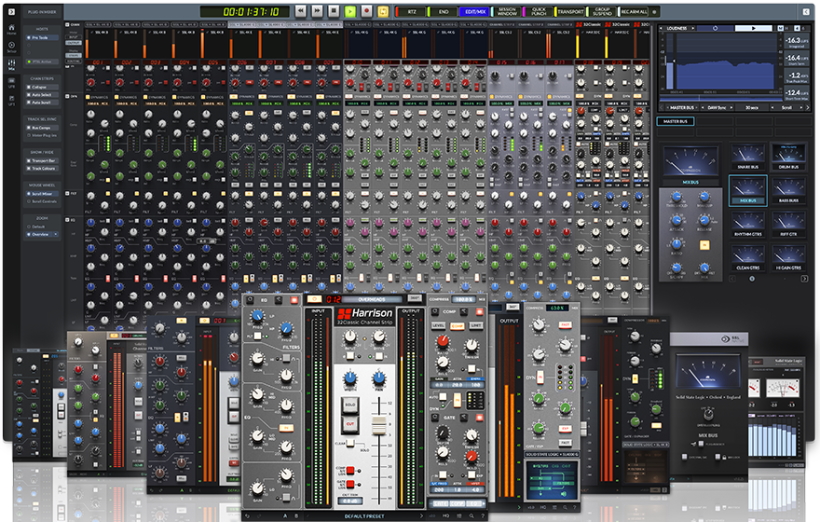This screenshot has width=820, height=522.
Task: Click the Harrison 32Classic Channel Strip logo
Action: [365, 315]
